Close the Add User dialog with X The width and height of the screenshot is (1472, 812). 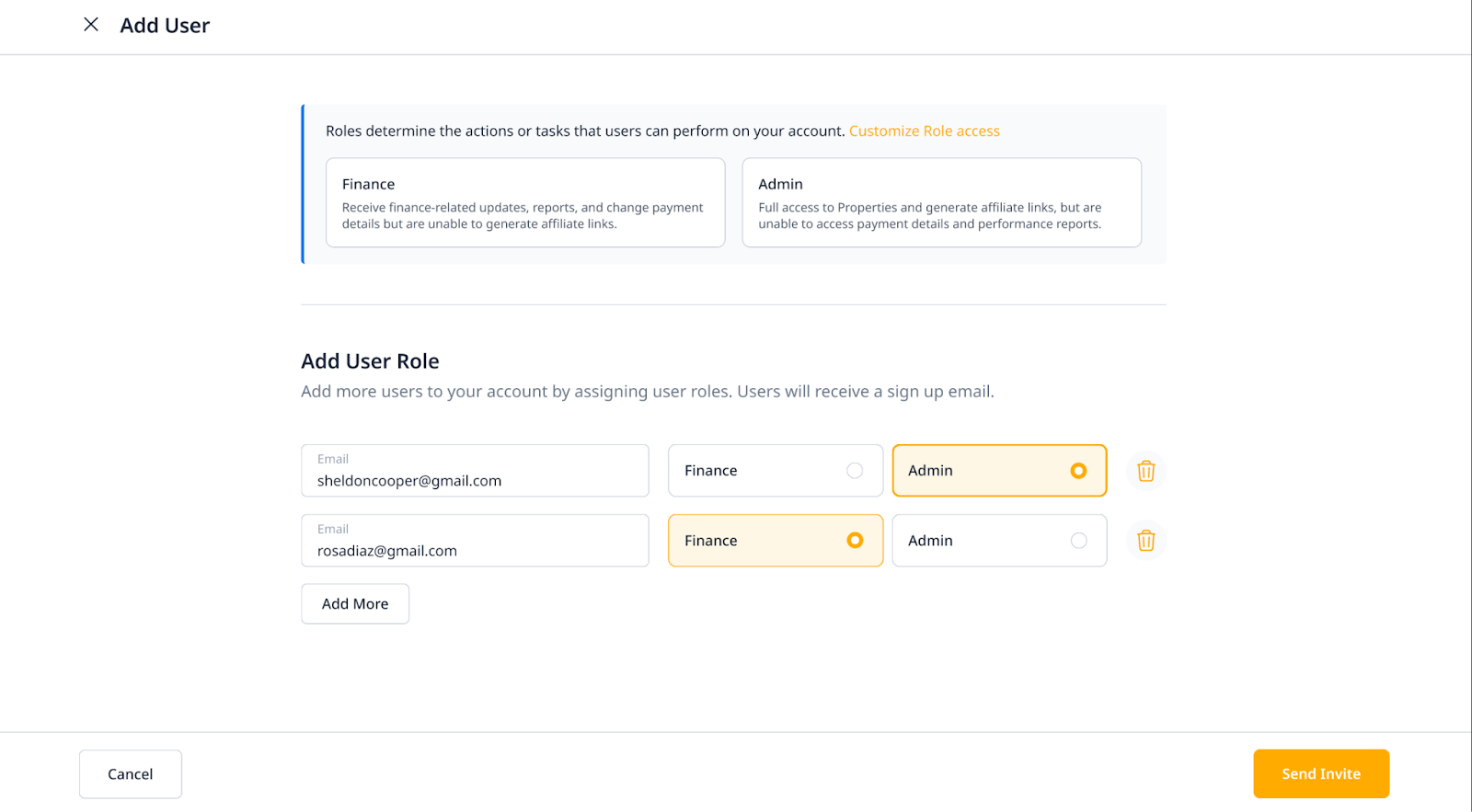(x=91, y=25)
